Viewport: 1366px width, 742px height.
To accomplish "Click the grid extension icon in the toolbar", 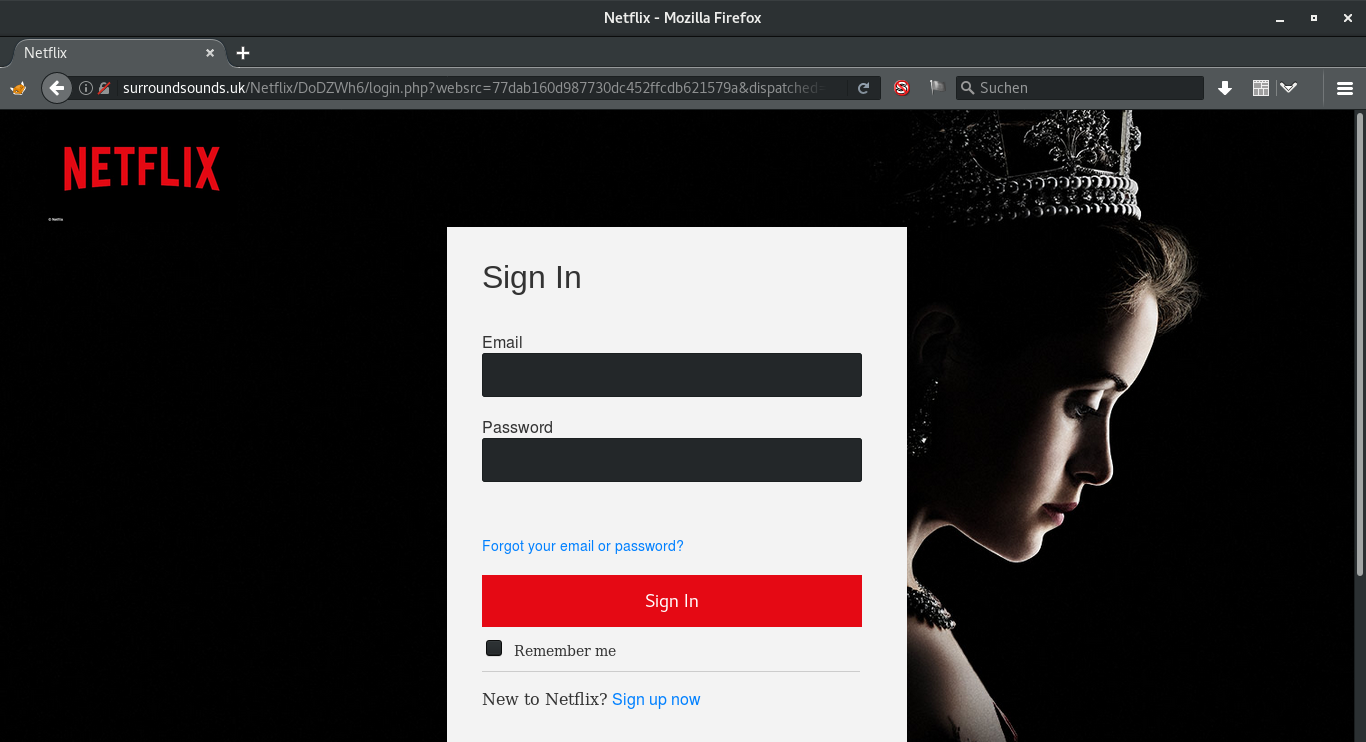I will [x=1260, y=88].
